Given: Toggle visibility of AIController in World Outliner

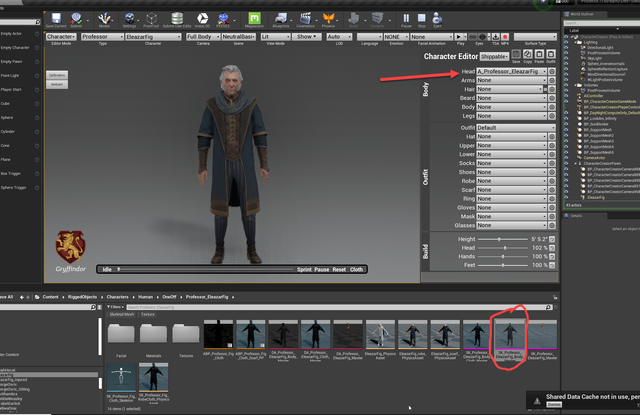Looking at the screenshot, I should [x=566, y=96].
